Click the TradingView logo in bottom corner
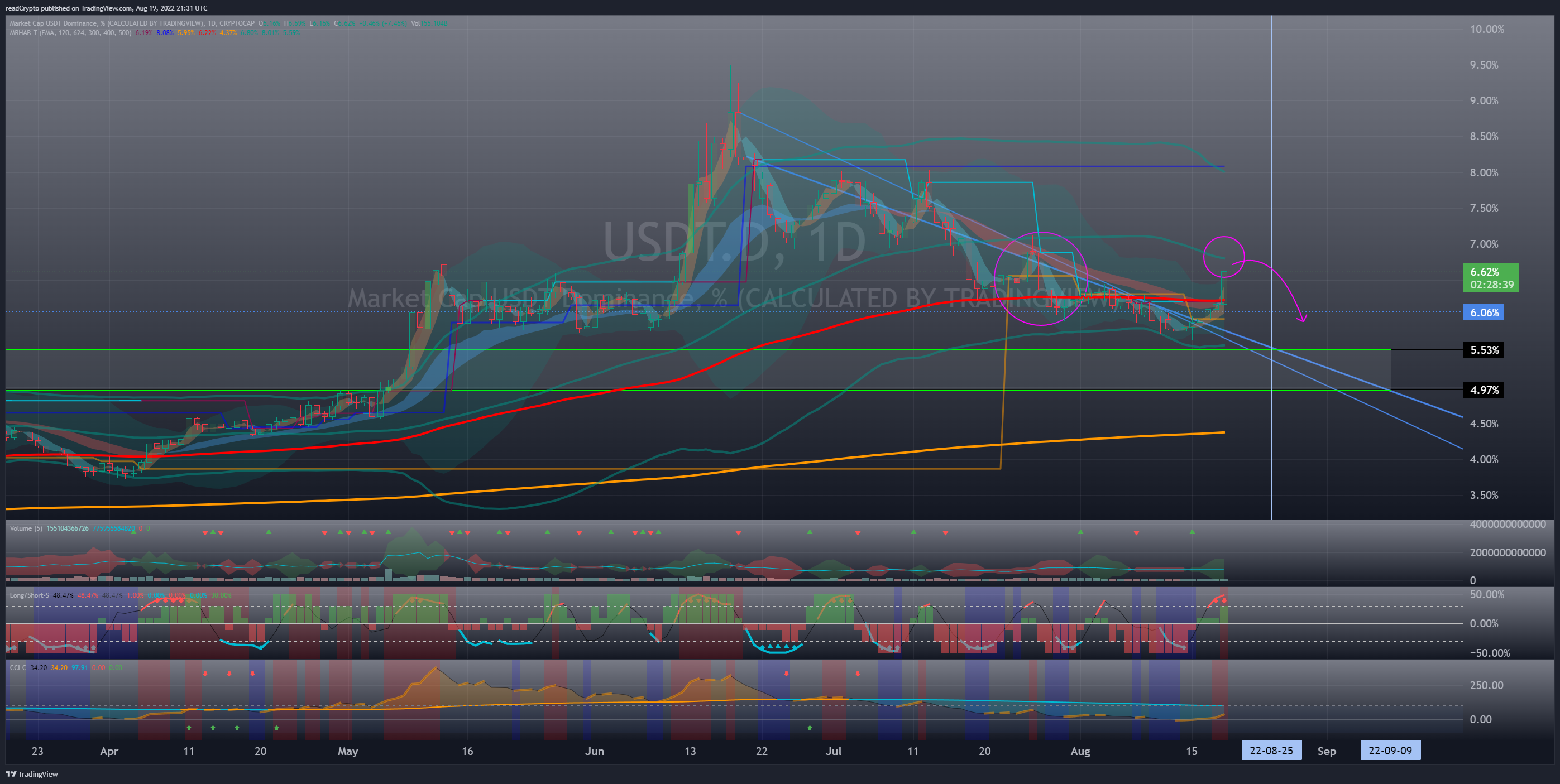Screen dimensions: 1560x784 pyautogui.click(x=32, y=774)
